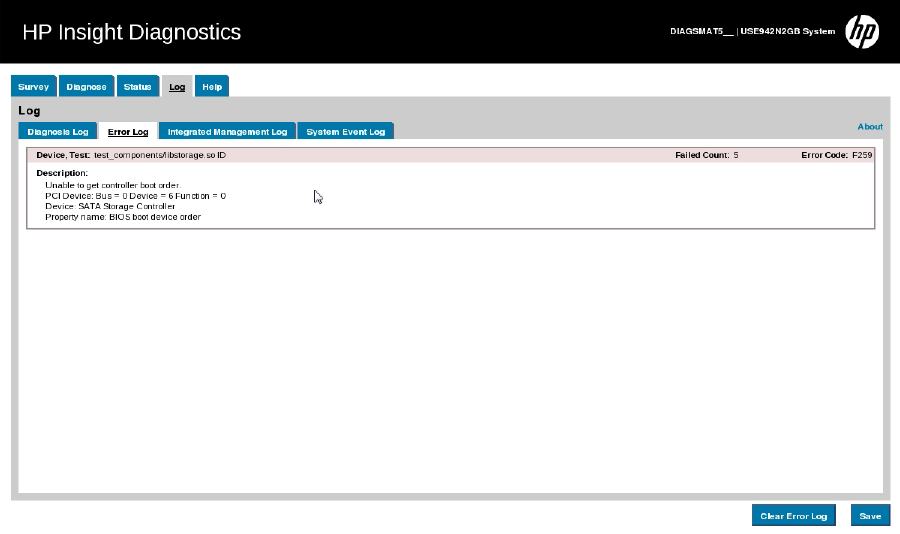Open the Survey tab
Image resolution: width=900 pixels, height=534 pixels.
click(33, 87)
